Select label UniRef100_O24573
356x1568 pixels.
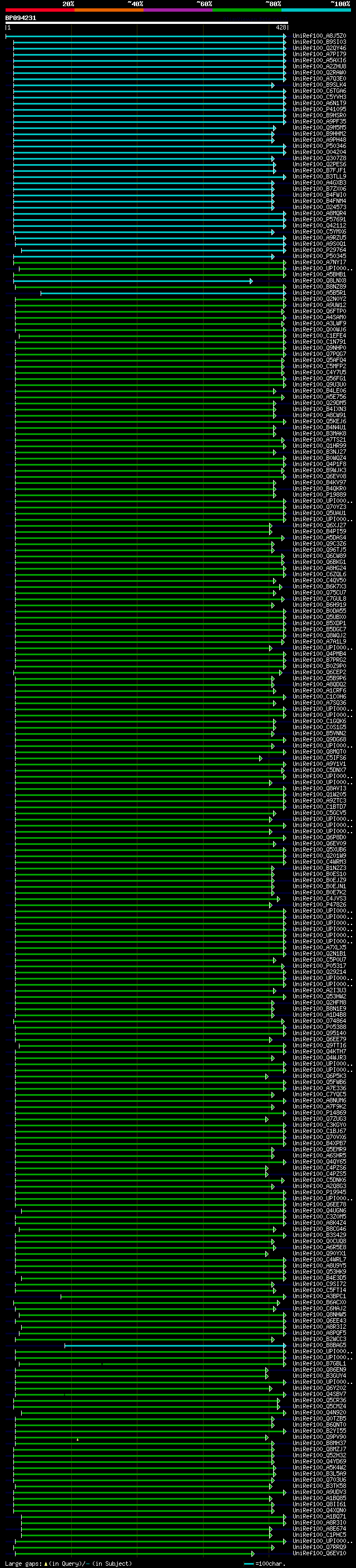319,207
